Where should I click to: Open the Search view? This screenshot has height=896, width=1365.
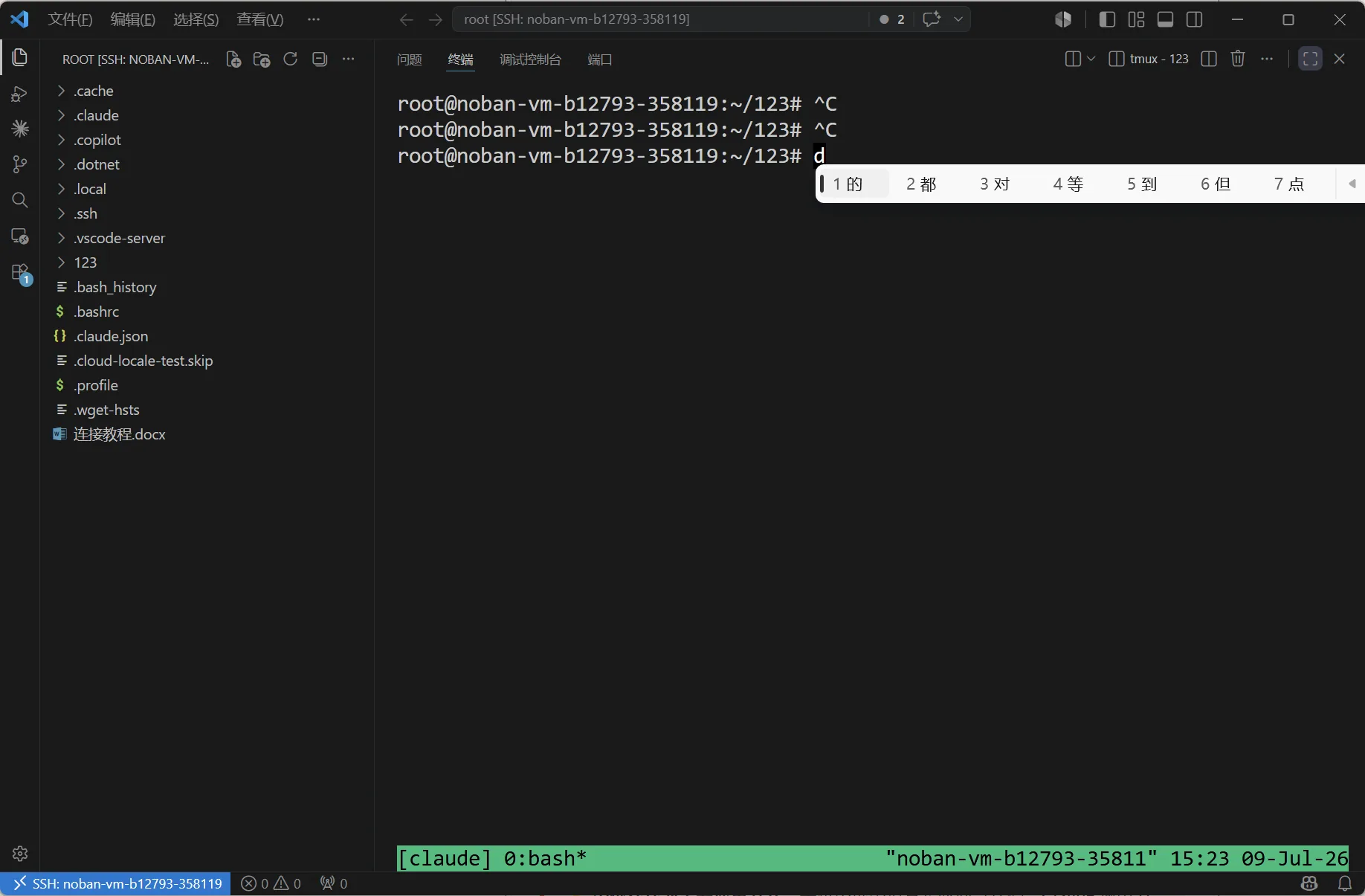[x=20, y=200]
